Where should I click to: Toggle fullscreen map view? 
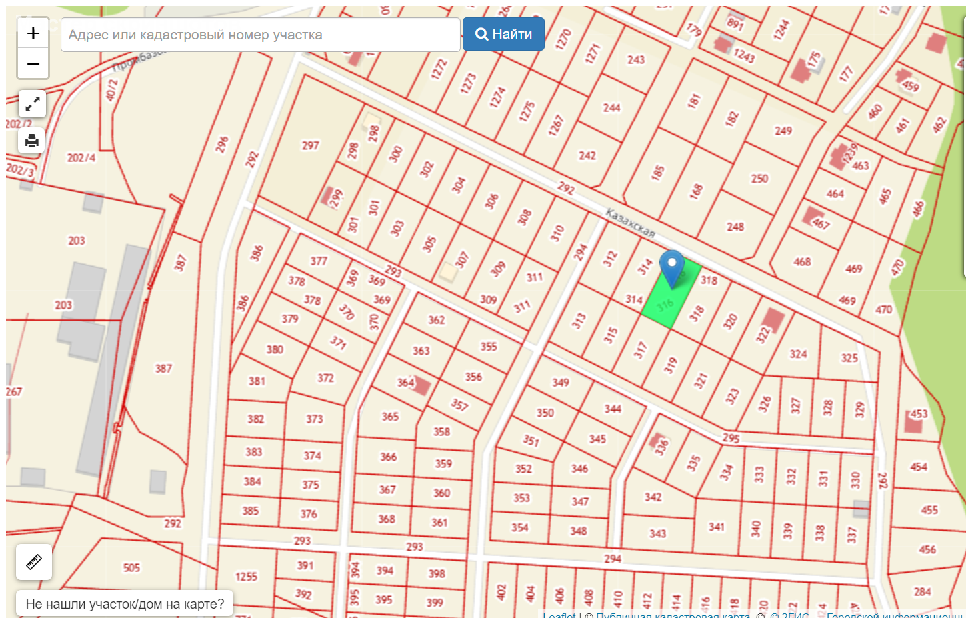pos(32,104)
